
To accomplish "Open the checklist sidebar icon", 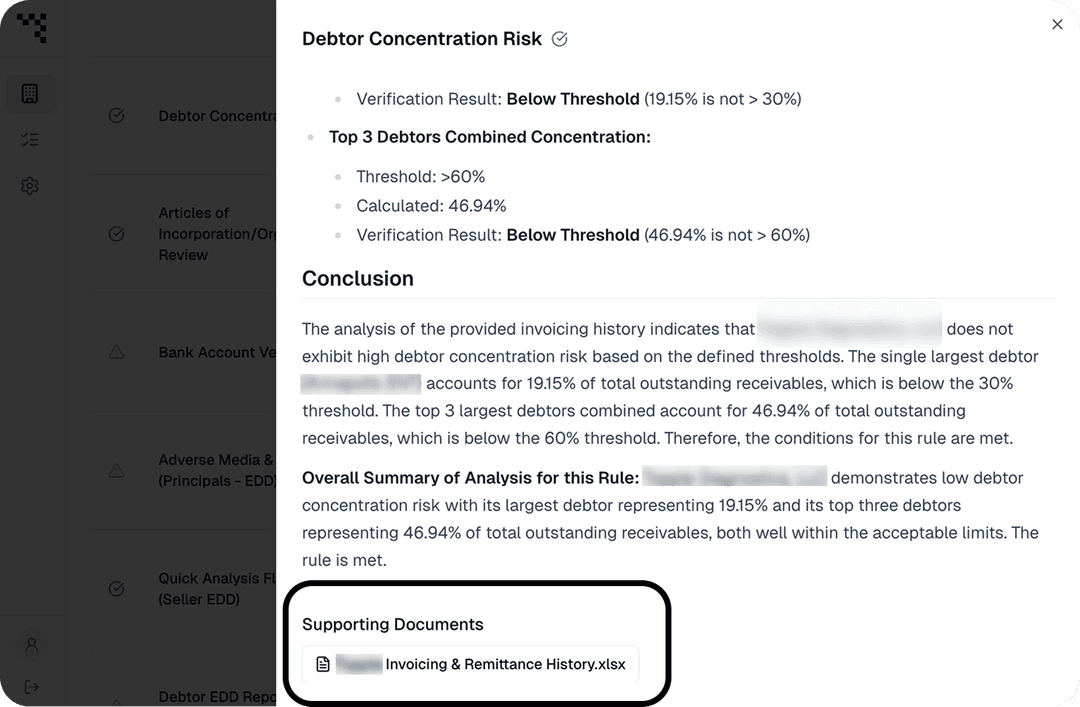I will pos(30,140).
